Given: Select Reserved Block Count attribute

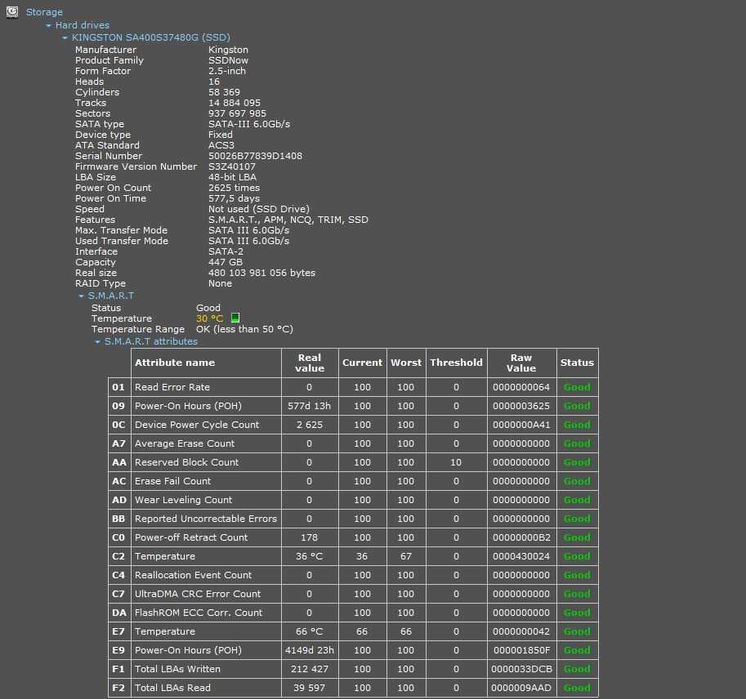Looking at the screenshot, I should (186, 463).
